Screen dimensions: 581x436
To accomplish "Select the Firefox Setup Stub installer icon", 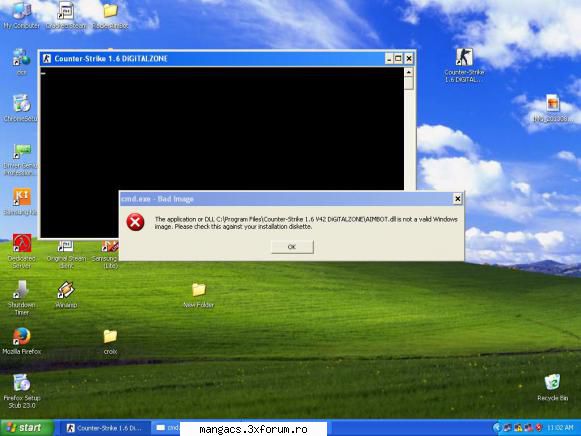I will [x=21, y=391].
